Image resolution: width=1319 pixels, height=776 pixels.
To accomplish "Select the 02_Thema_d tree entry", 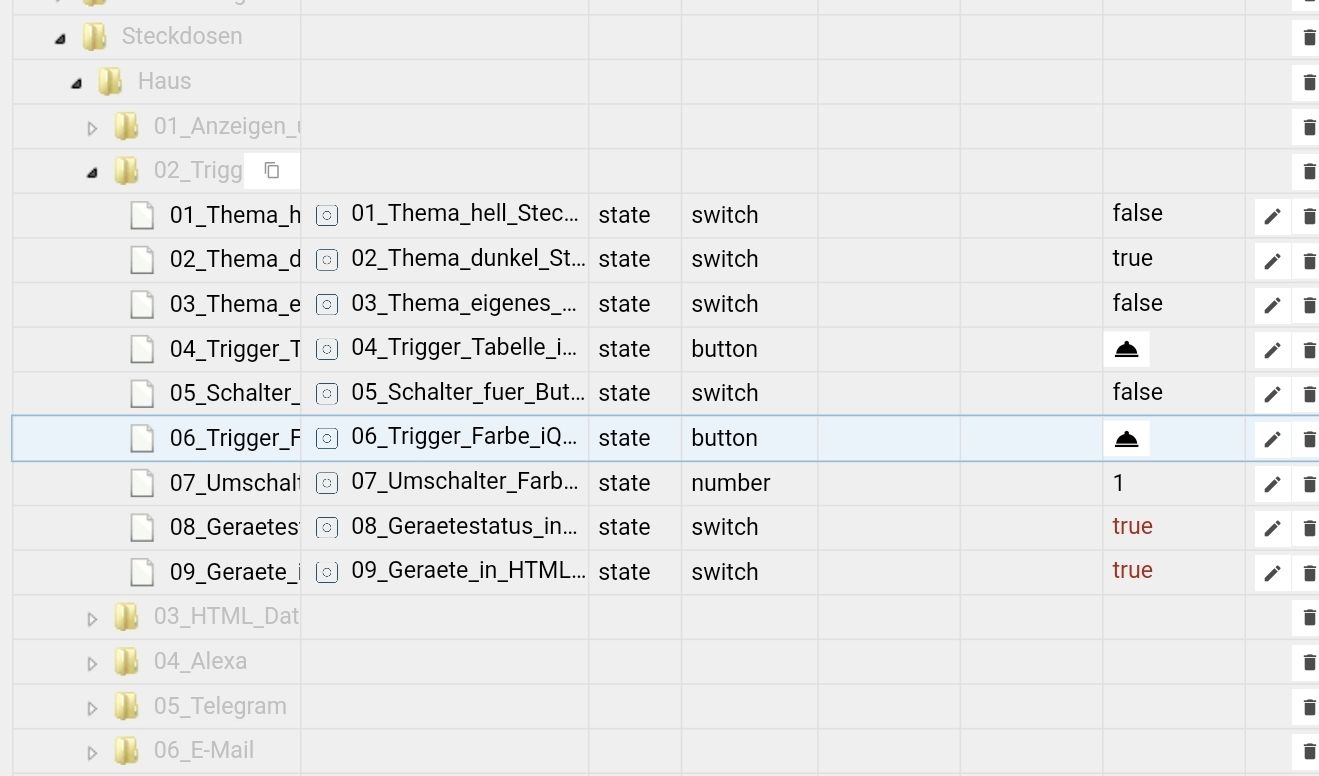I will (x=235, y=260).
